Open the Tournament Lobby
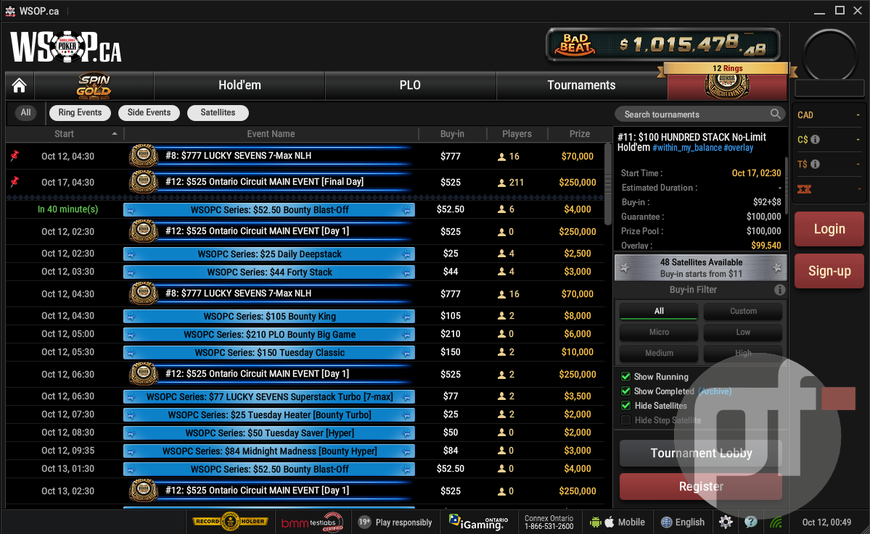Image resolution: width=870 pixels, height=534 pixels. point(701,454)
